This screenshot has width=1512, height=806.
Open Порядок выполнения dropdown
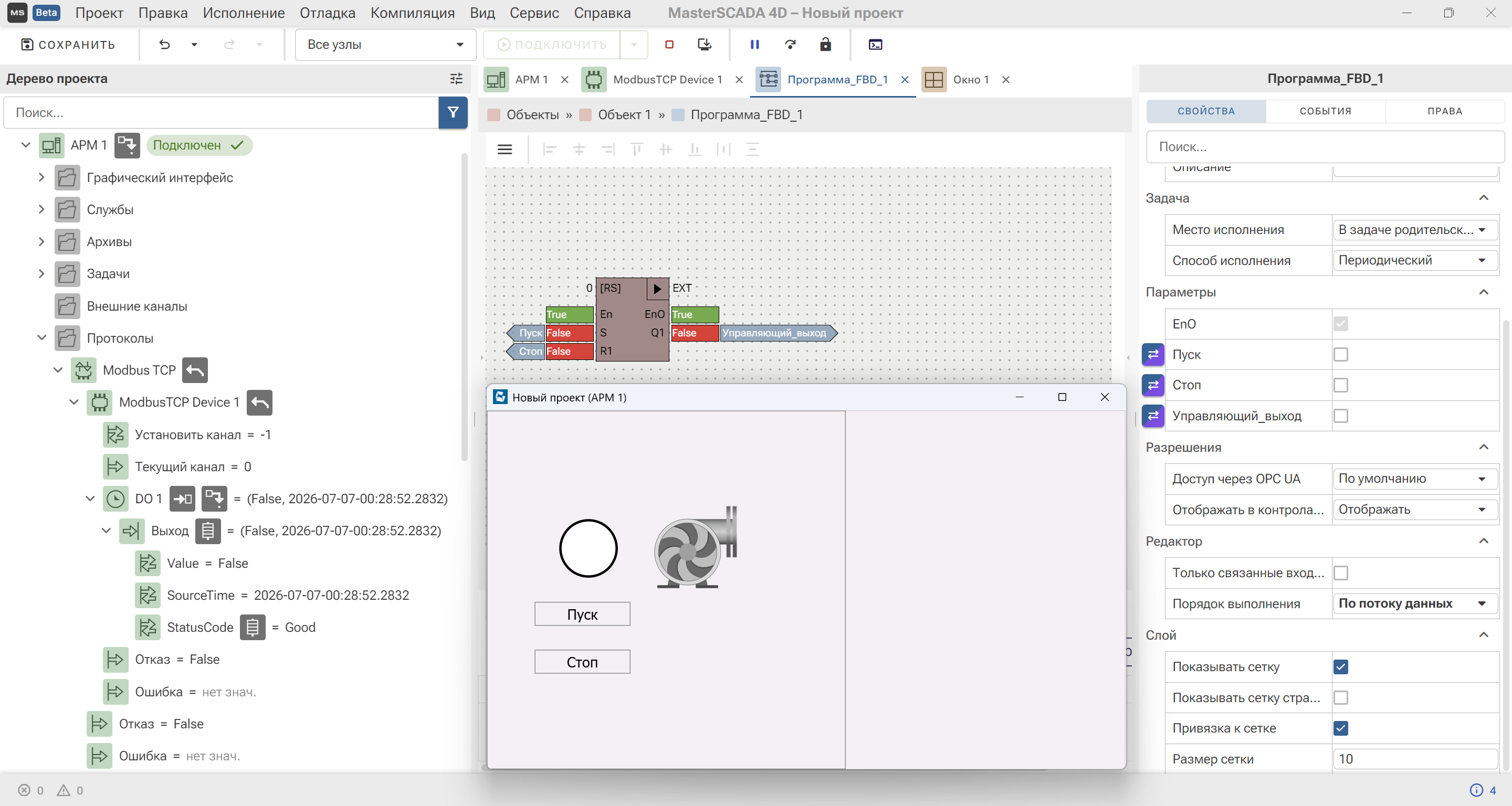(1414, 603)
